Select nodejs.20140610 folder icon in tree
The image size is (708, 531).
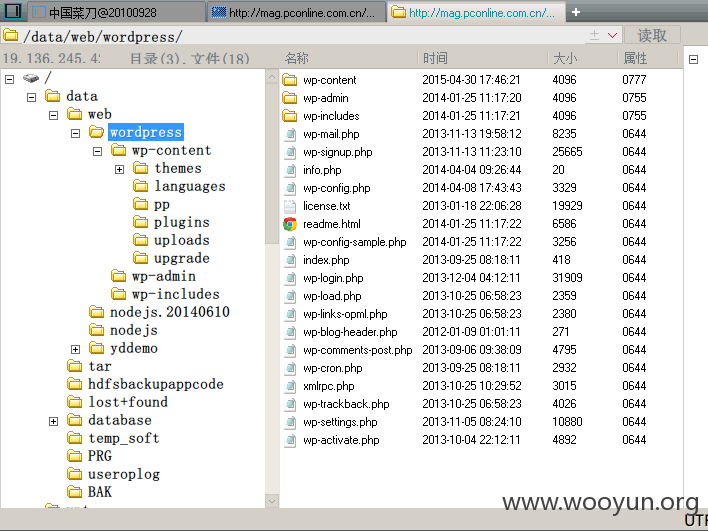point(96,312)
